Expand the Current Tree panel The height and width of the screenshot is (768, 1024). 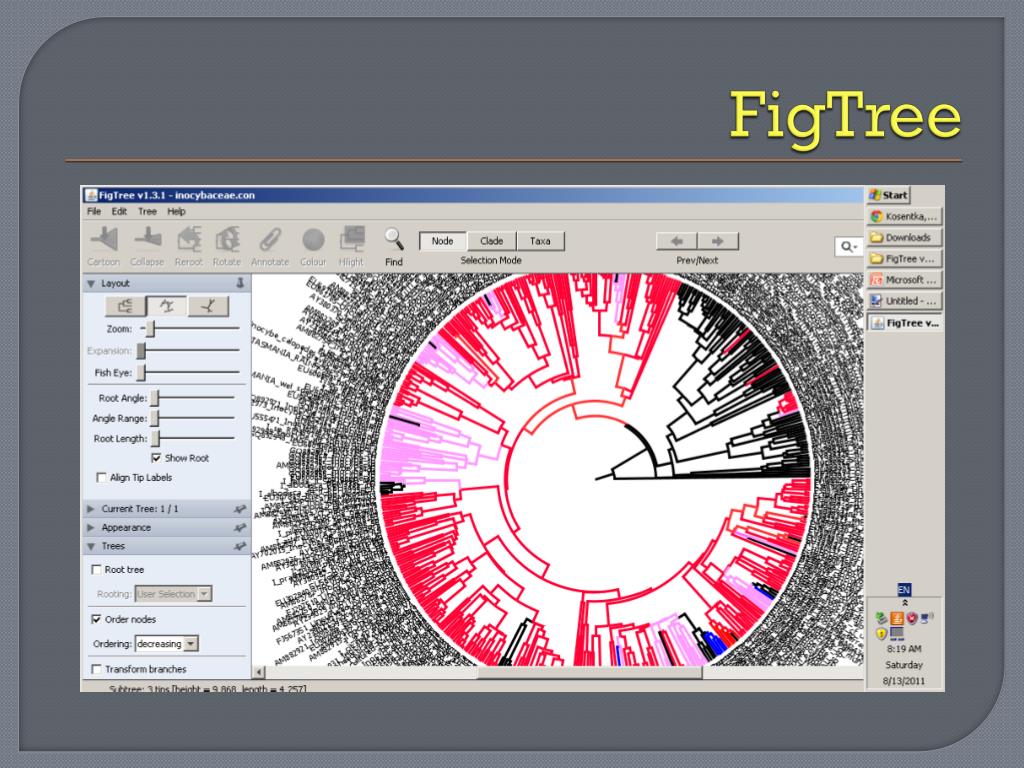click(x=91, y=509)
